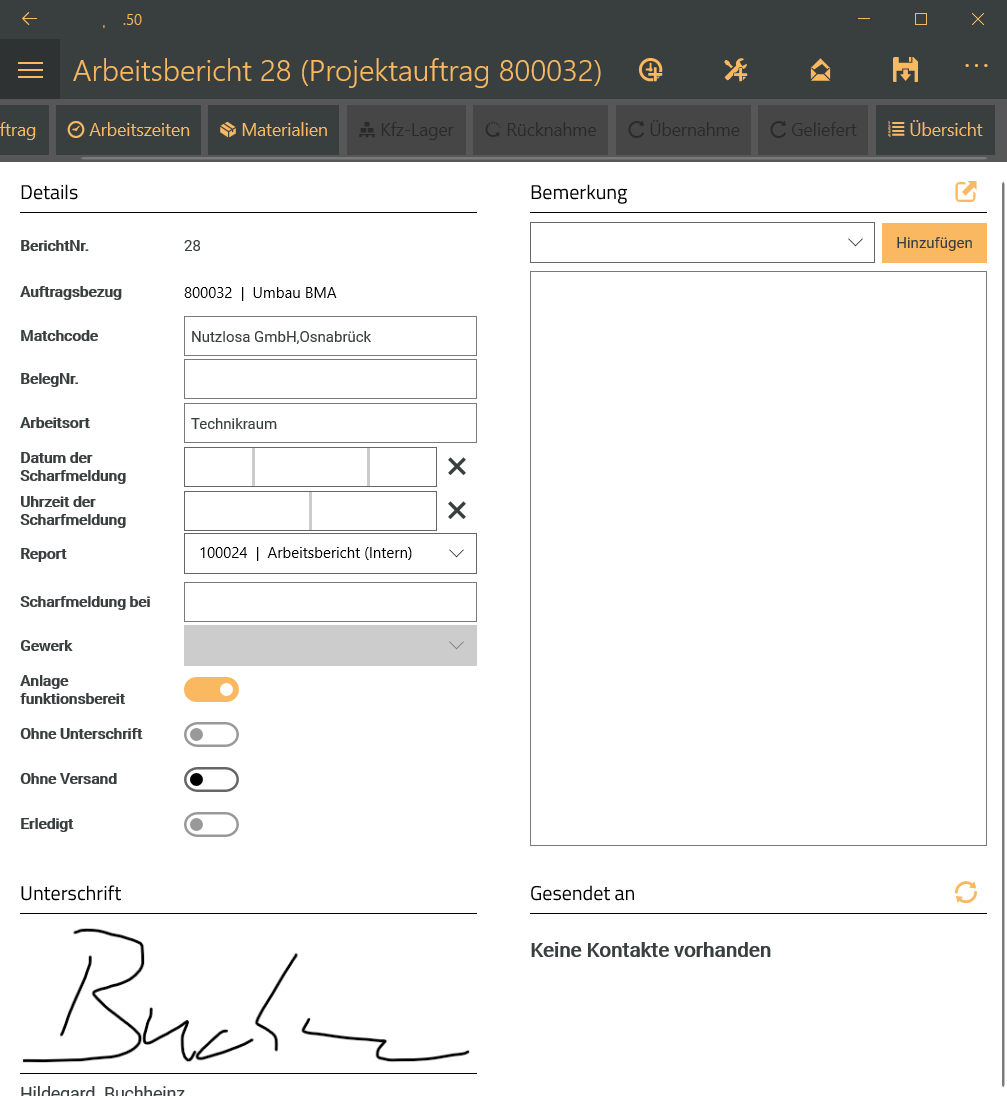Disable the Anlage funktionsbereit switch
Screen dimensions: 1007x1096
(x=211, y=689)
